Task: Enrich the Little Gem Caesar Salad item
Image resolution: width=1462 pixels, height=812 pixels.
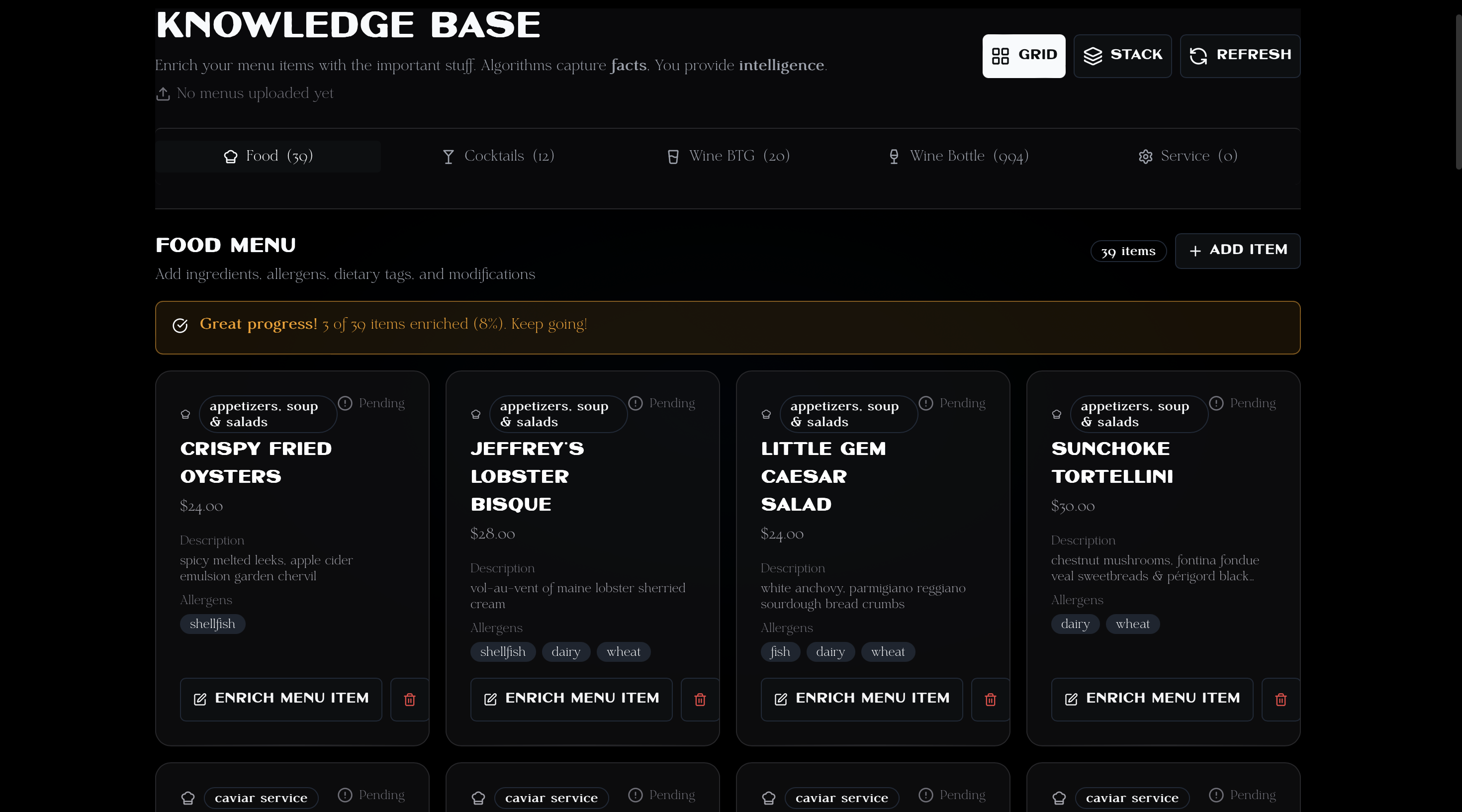Action: [x=860, y=699]
